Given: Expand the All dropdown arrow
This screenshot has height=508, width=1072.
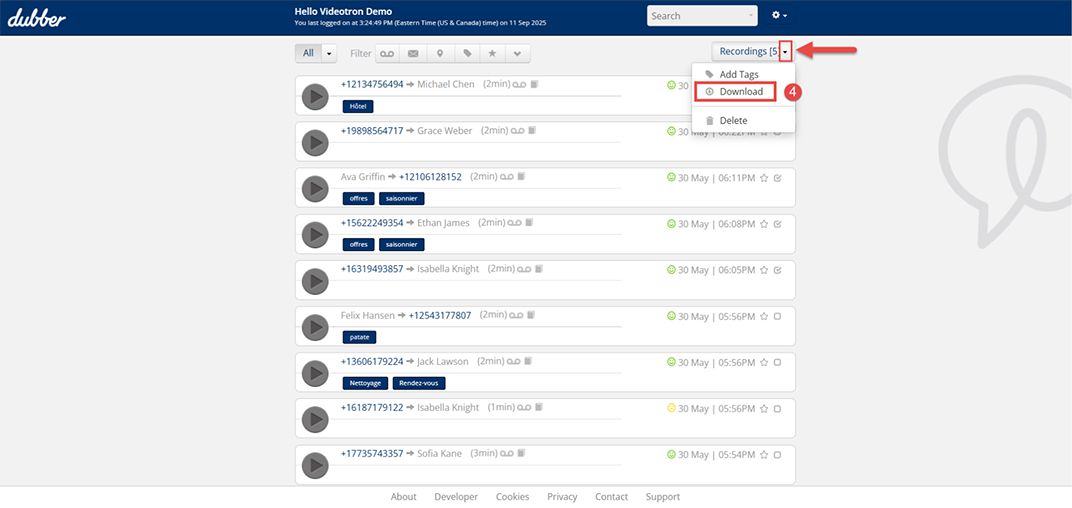Looking at the screenshot, I should pyautogui.click(x=329, y=53).
